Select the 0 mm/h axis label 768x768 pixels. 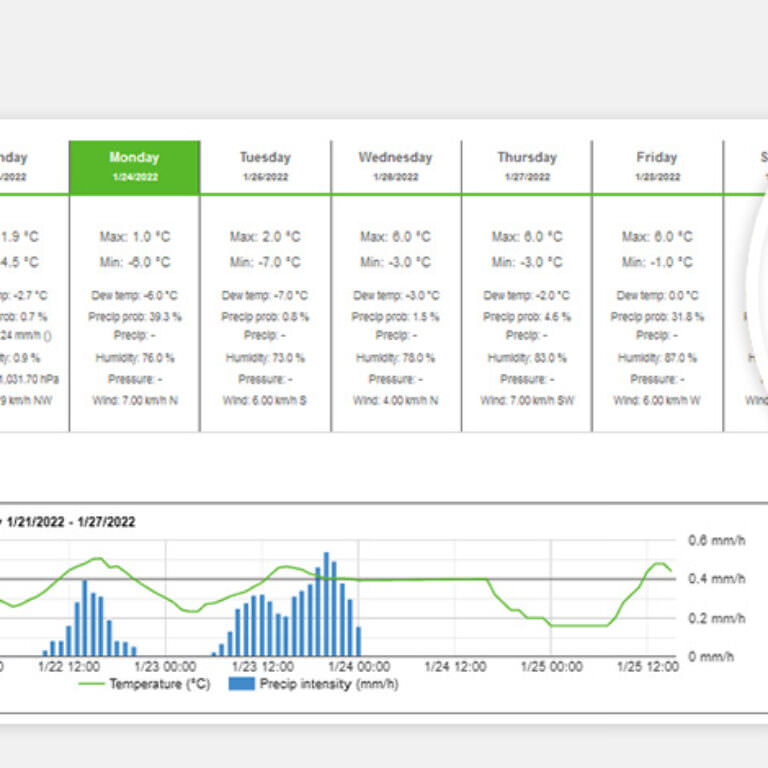[x=711, y=657]
